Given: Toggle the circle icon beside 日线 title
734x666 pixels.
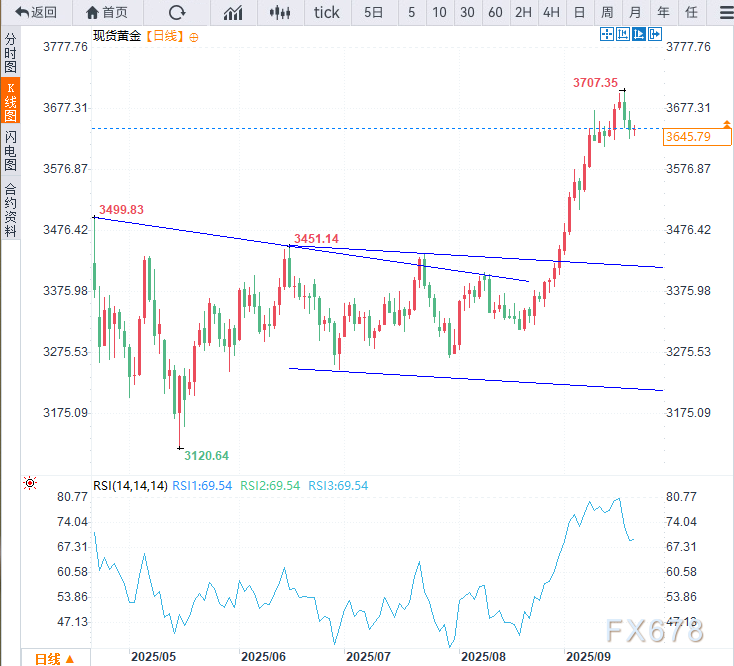Looking at the screenshot, I should pyautogui.click(x=194, y=36).
